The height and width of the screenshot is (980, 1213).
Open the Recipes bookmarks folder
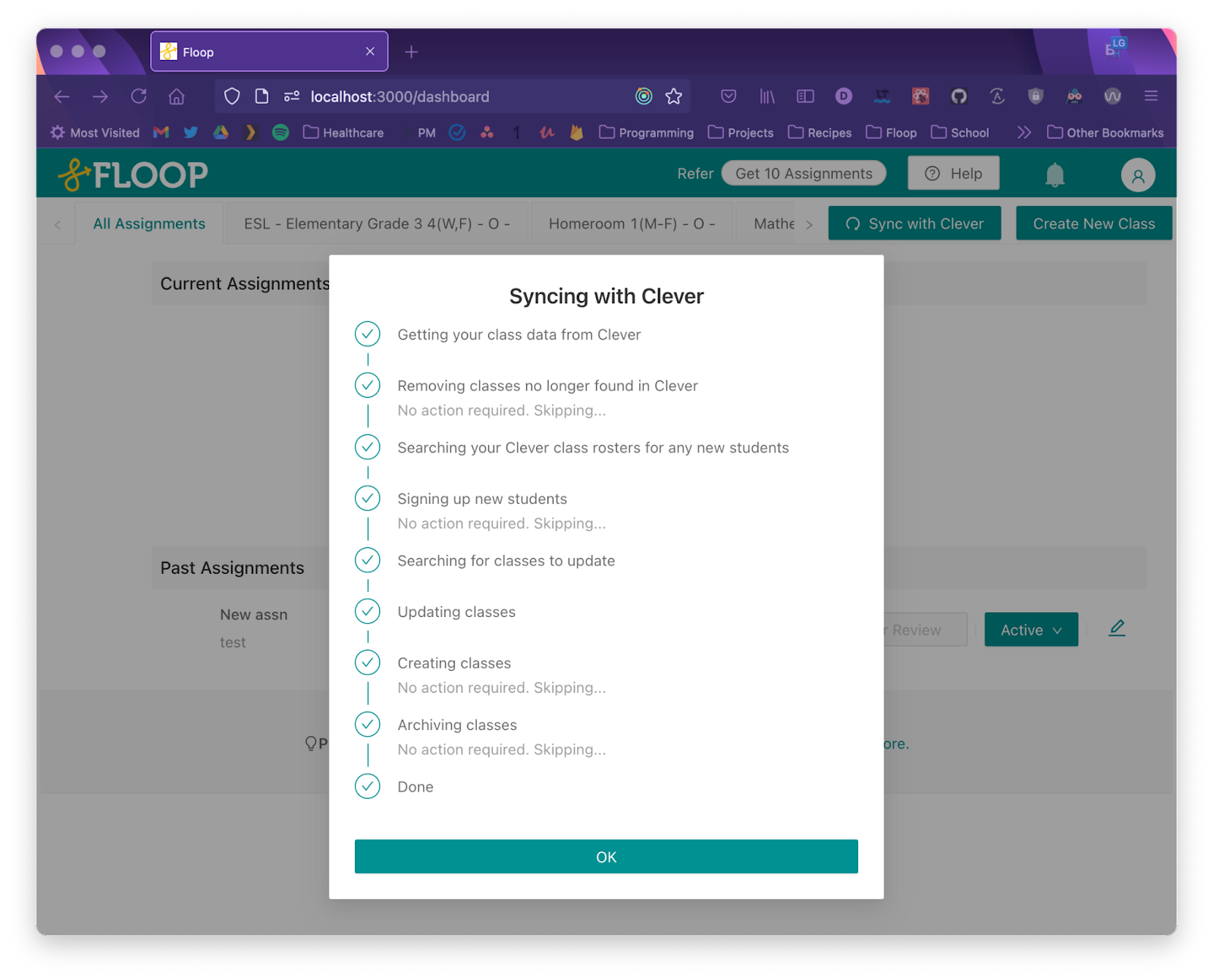click(820, 133)
